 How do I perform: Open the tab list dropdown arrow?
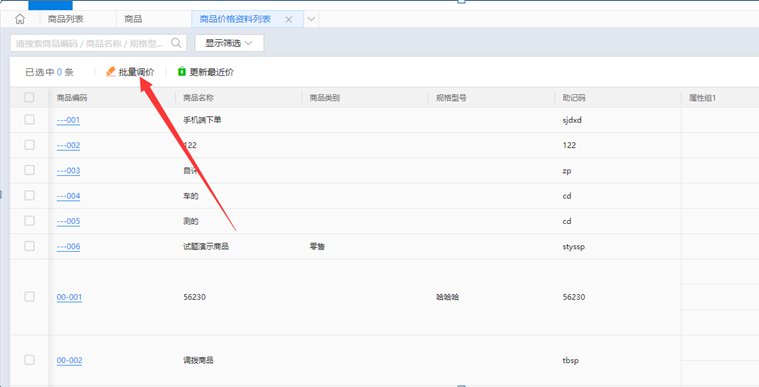[311, 19]
